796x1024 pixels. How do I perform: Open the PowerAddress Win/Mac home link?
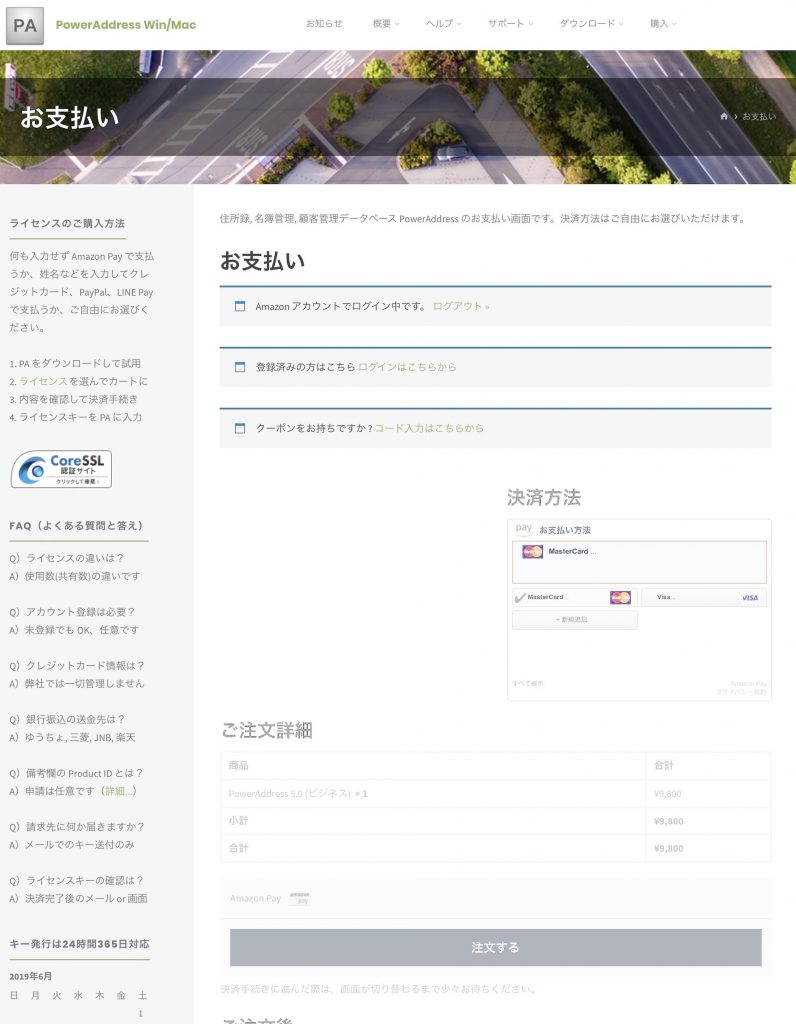coord(125,25)
